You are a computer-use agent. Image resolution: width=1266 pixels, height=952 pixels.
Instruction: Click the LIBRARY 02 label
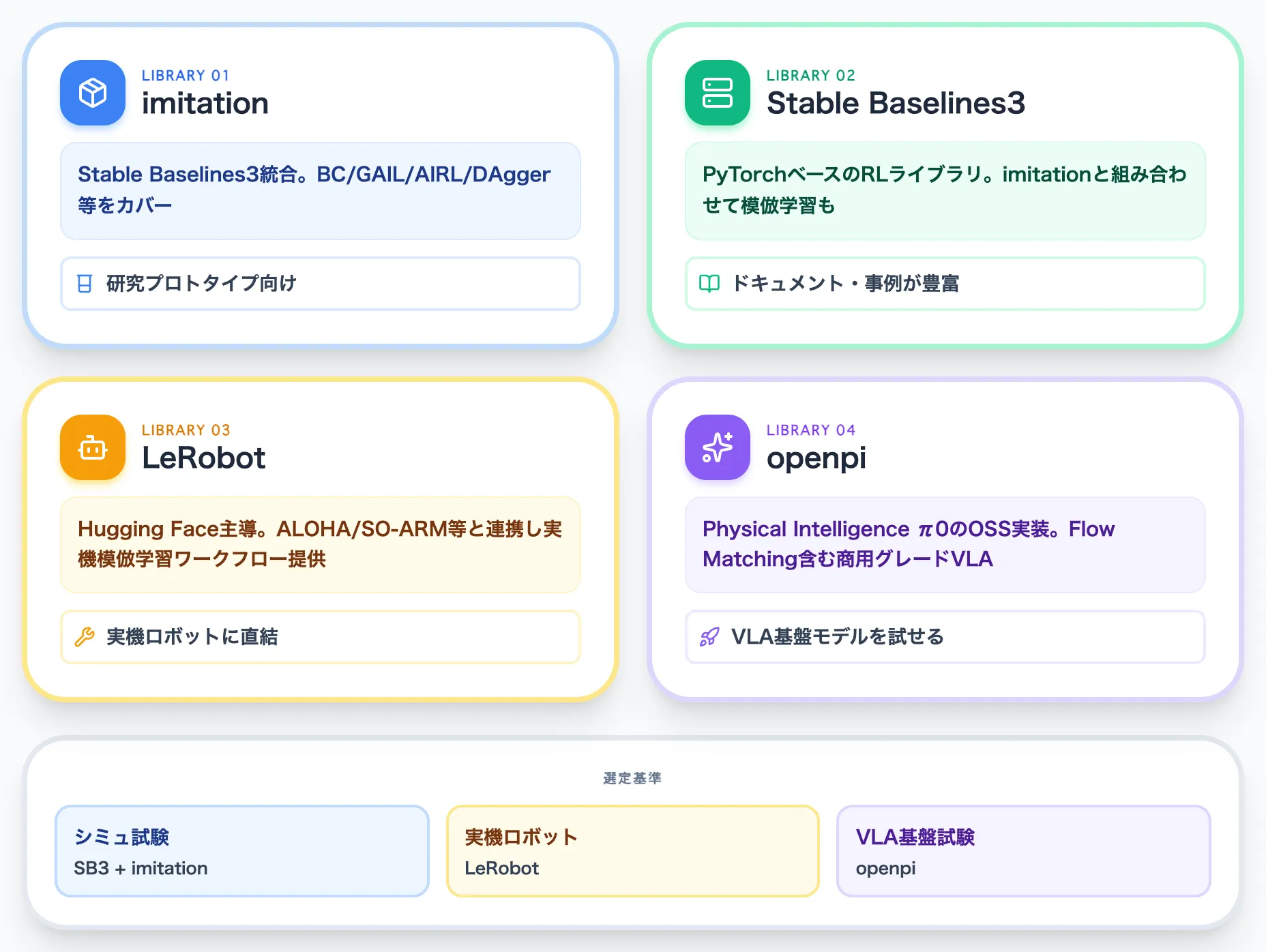pyautogui.click(x=810, y=76)
